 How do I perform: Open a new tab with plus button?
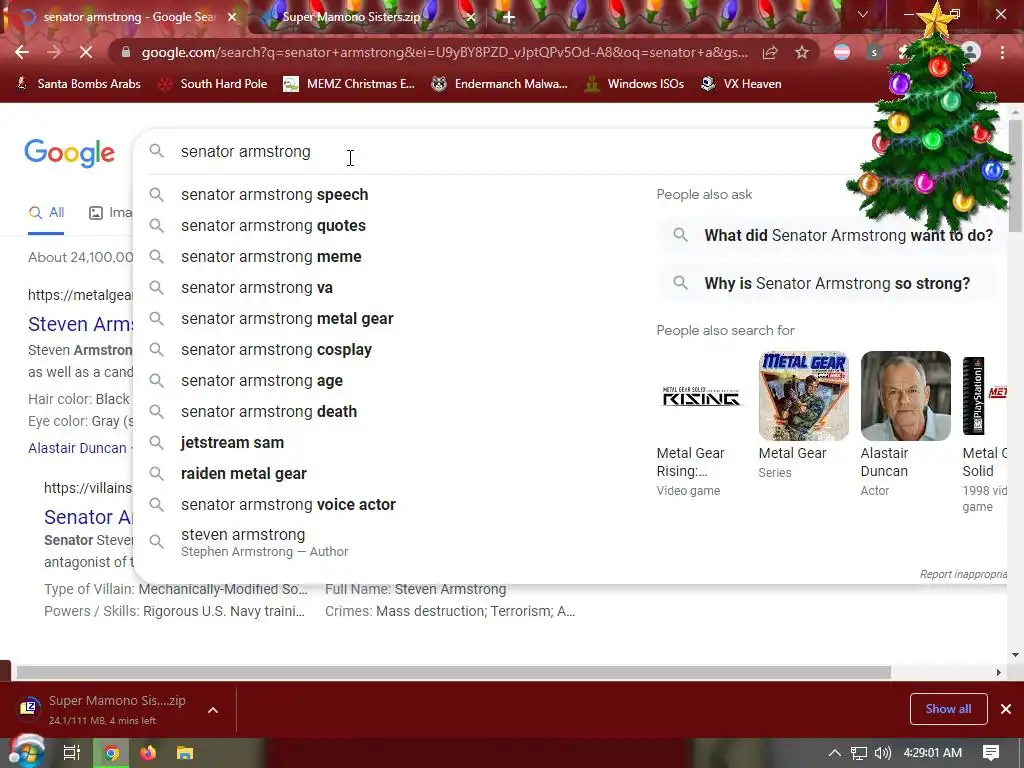[x=509, y=17]
